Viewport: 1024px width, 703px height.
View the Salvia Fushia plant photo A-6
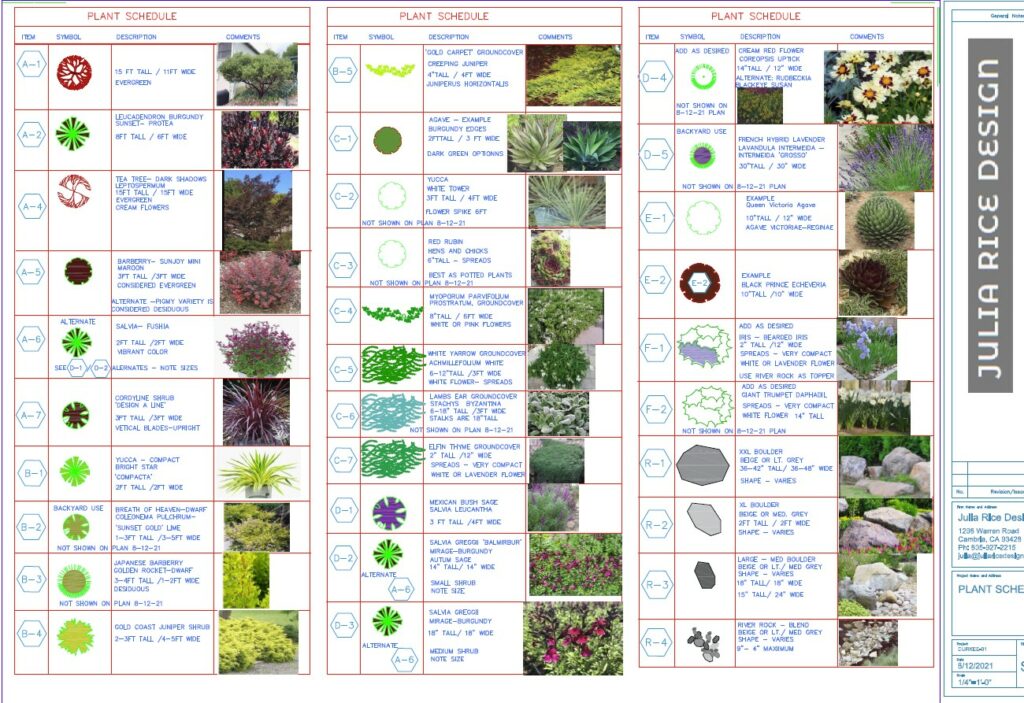coord(257,348)
